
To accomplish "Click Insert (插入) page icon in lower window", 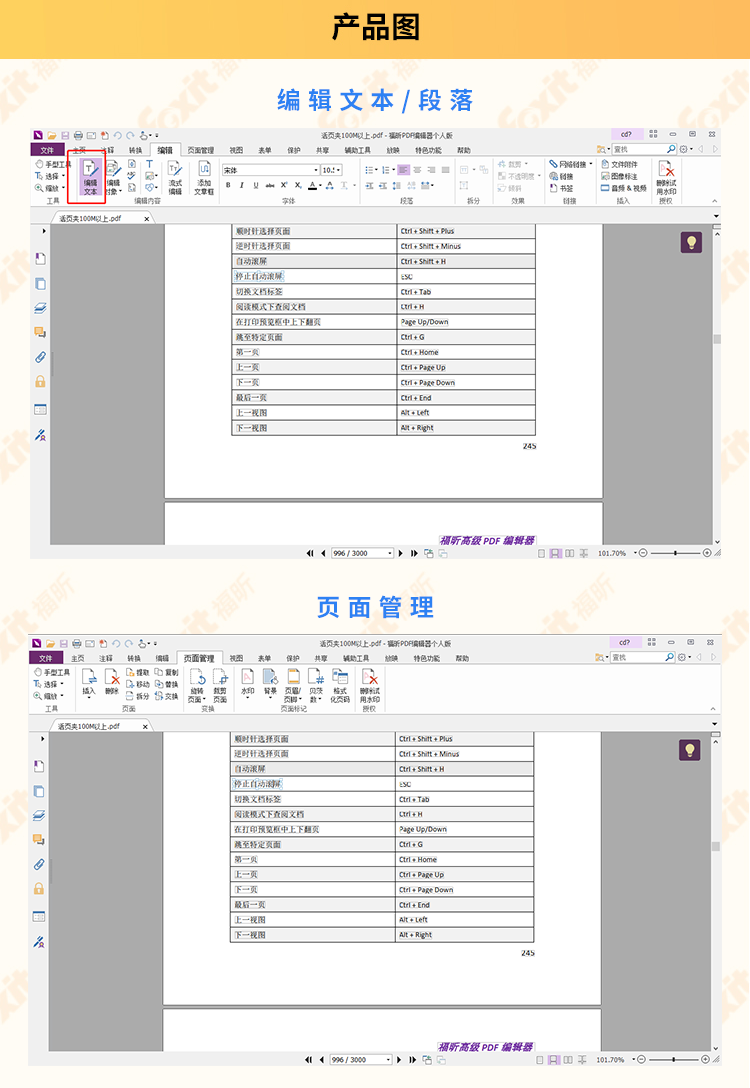I will [89, 682].
